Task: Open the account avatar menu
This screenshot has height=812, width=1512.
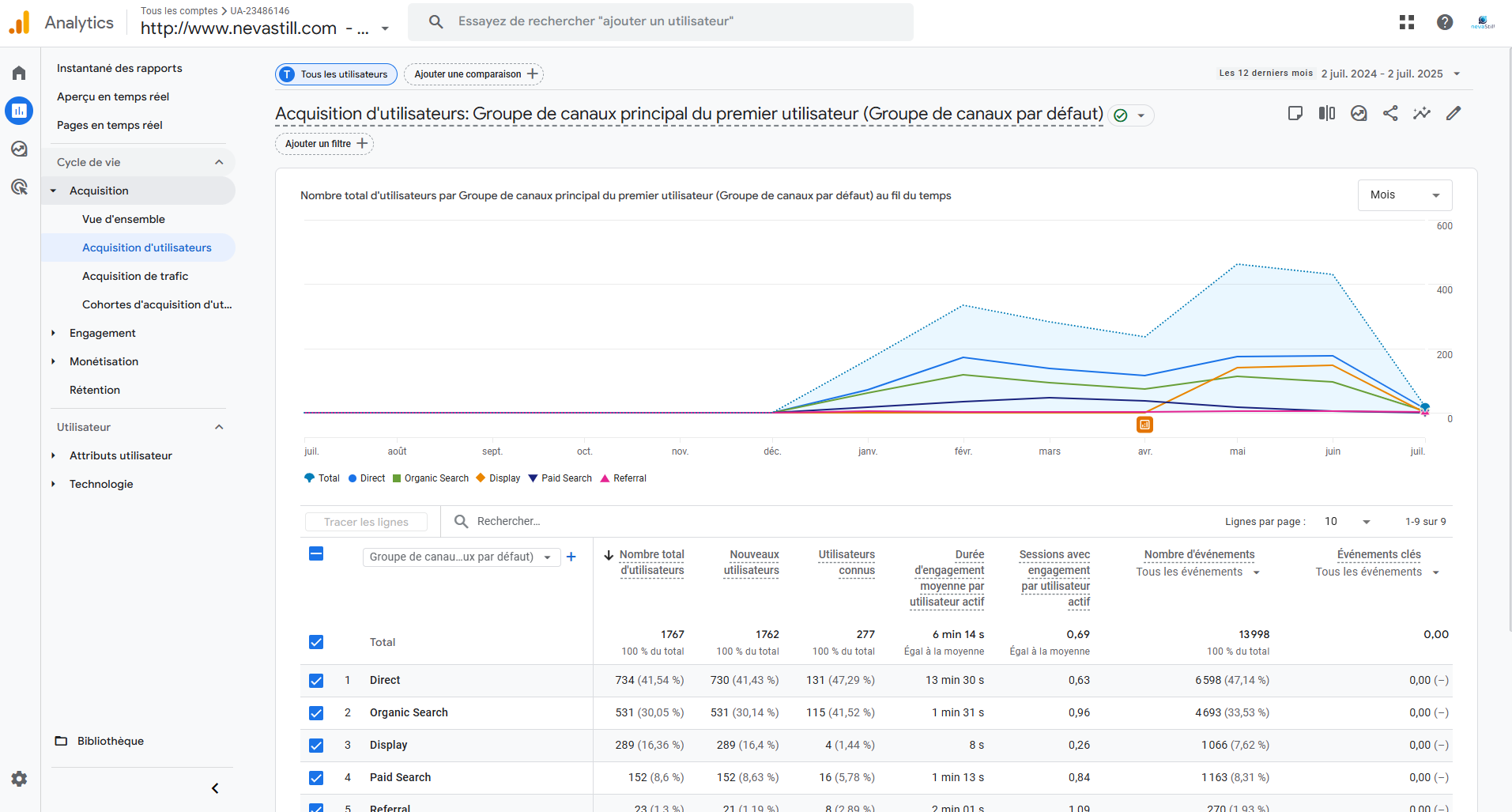Action: tap(1483, 22)
